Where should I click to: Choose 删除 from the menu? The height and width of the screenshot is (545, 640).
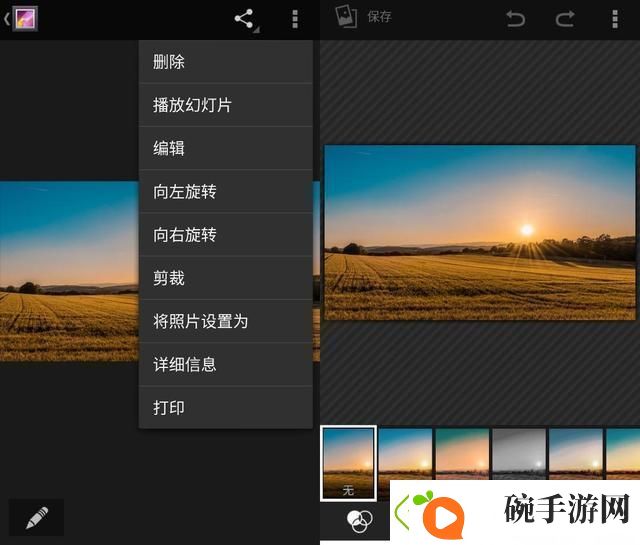pos(226,62)
